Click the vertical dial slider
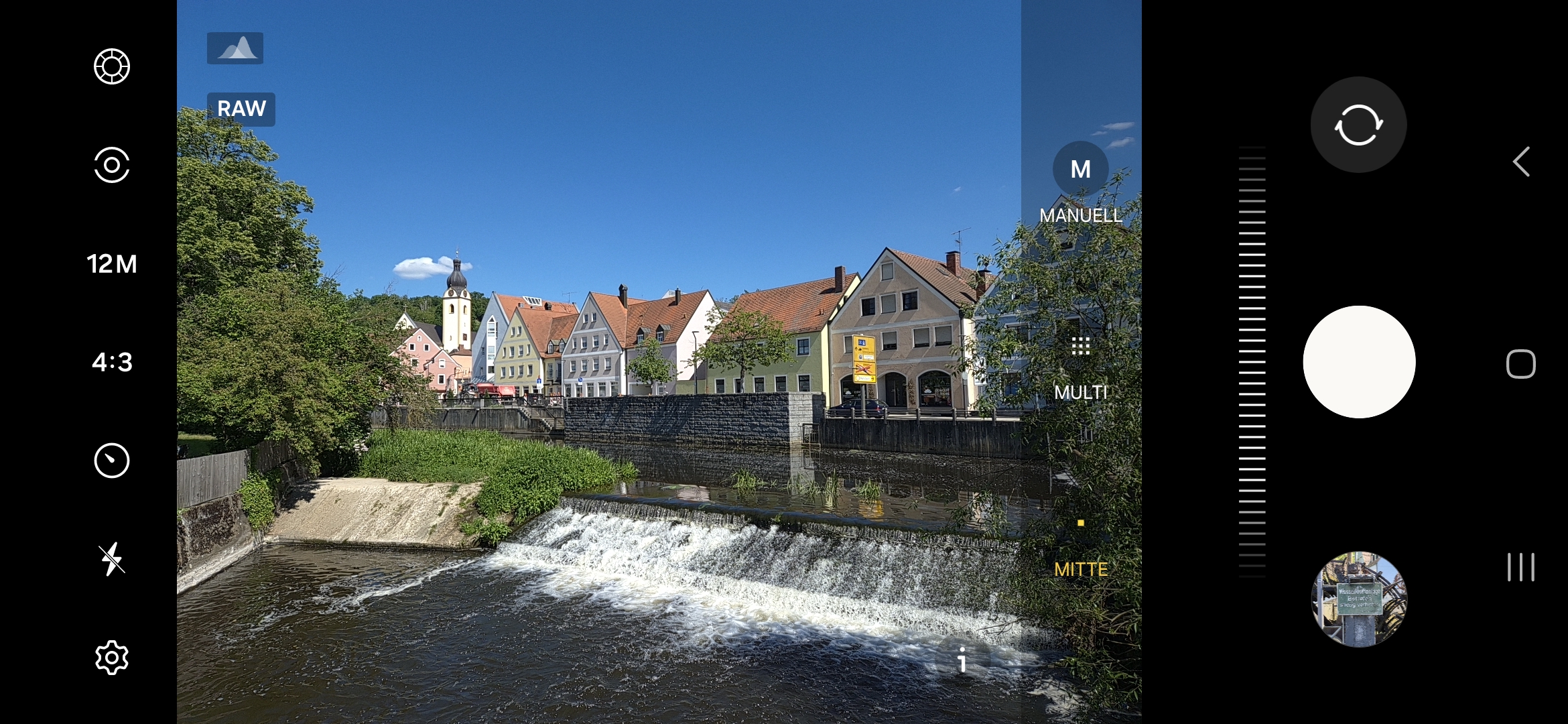 point(1252,362)
